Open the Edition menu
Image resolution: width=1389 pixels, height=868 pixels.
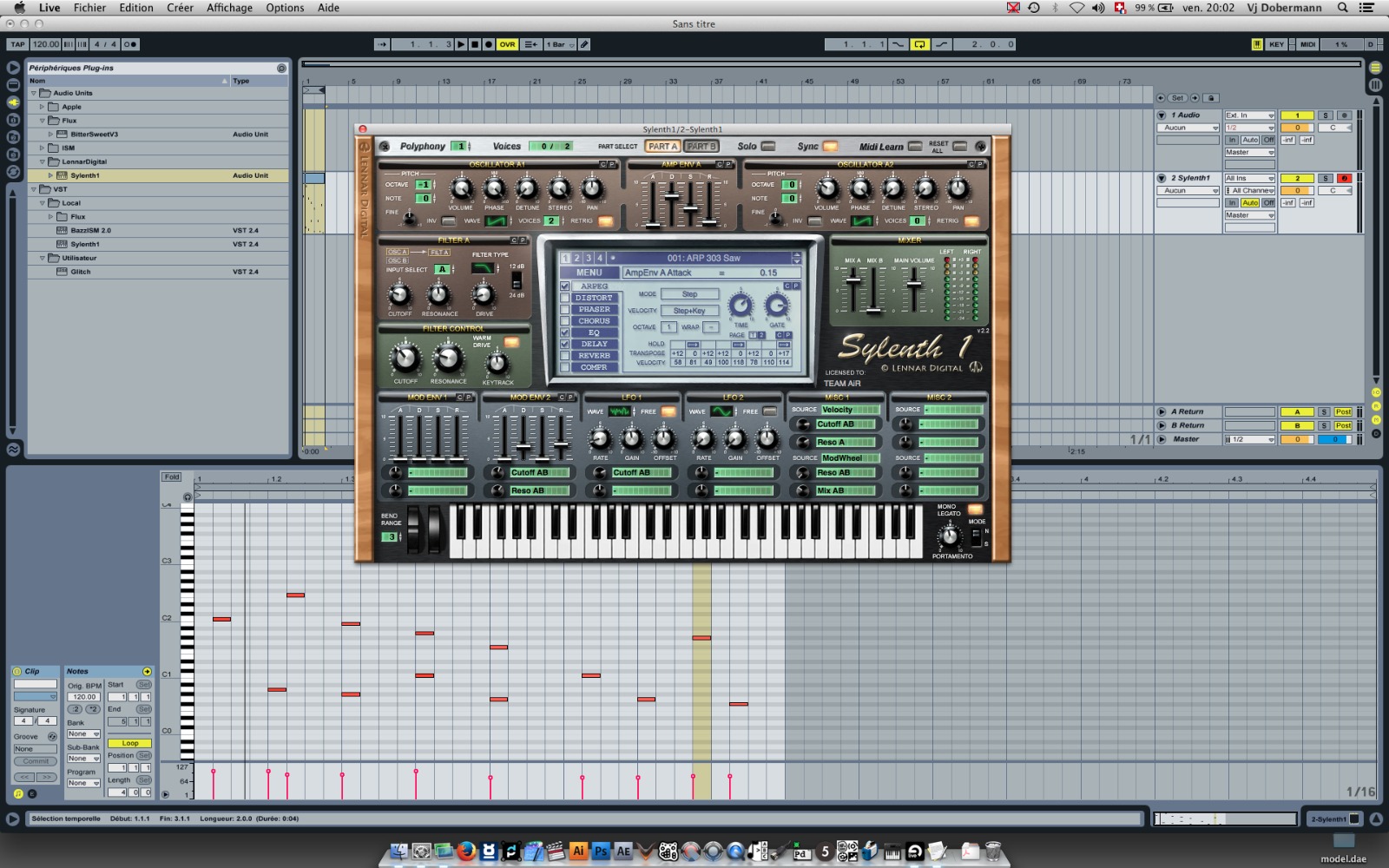[136, 8]
